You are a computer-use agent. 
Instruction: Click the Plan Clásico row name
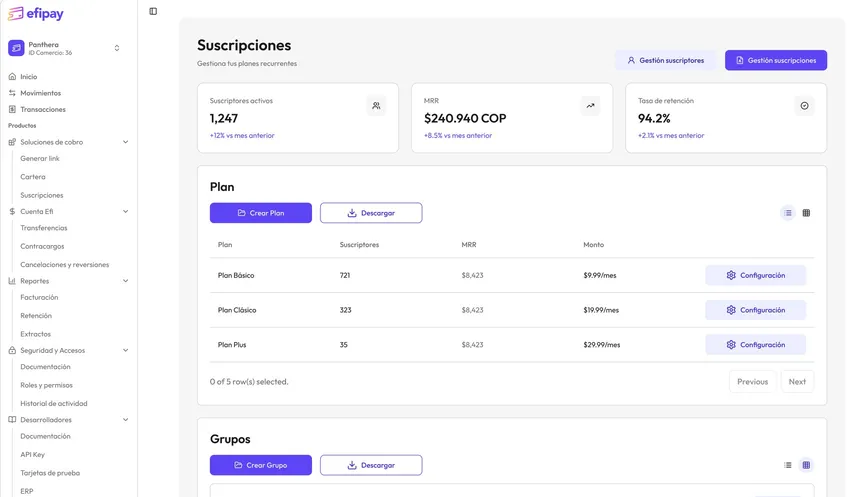pyautogui.click(x=237, y=310)
